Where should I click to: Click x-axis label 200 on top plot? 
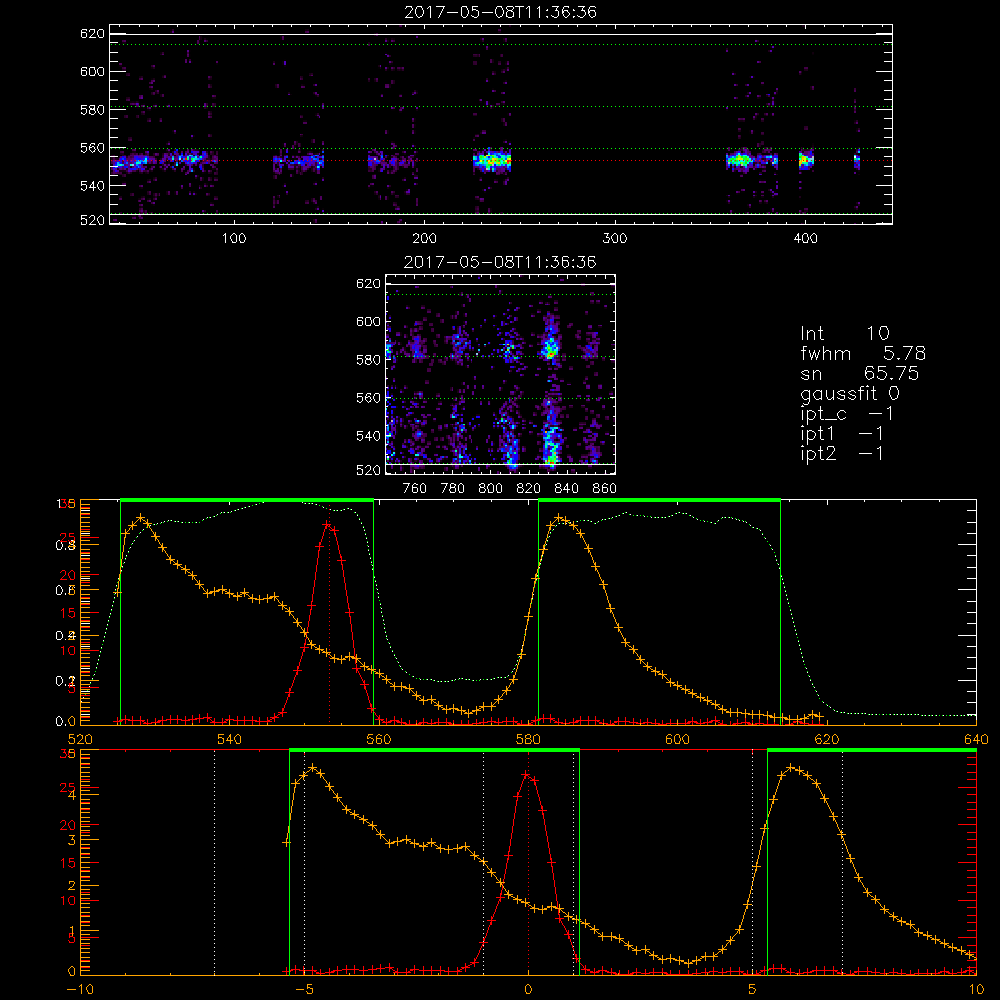click(424, 239)
